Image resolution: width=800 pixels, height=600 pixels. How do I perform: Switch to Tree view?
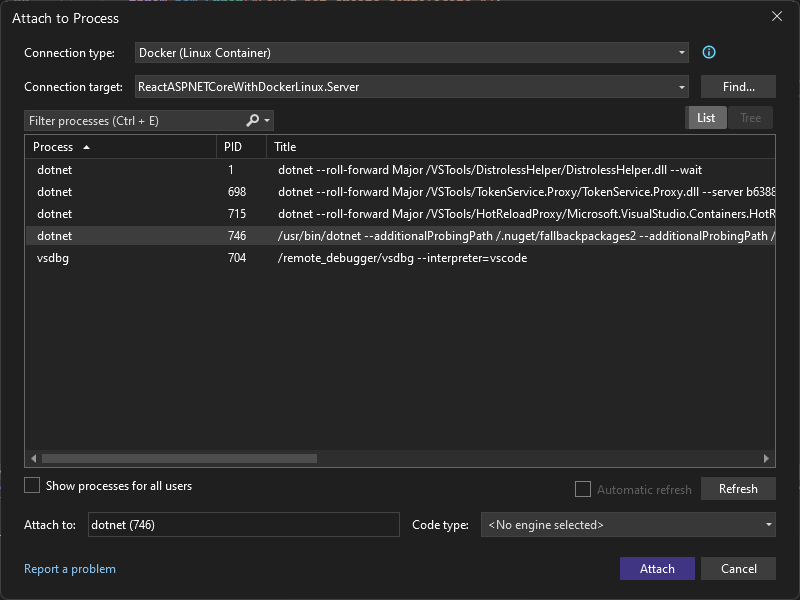750,117
